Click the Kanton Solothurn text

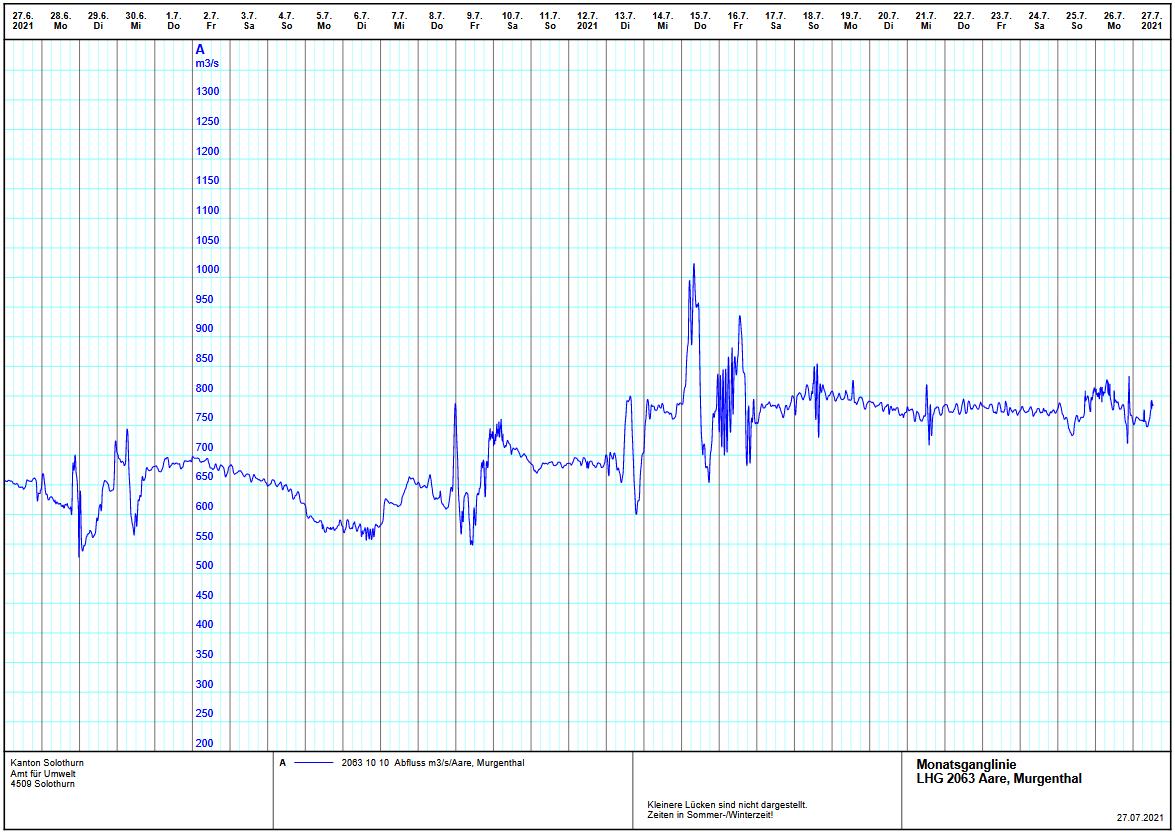click(47, 763)
